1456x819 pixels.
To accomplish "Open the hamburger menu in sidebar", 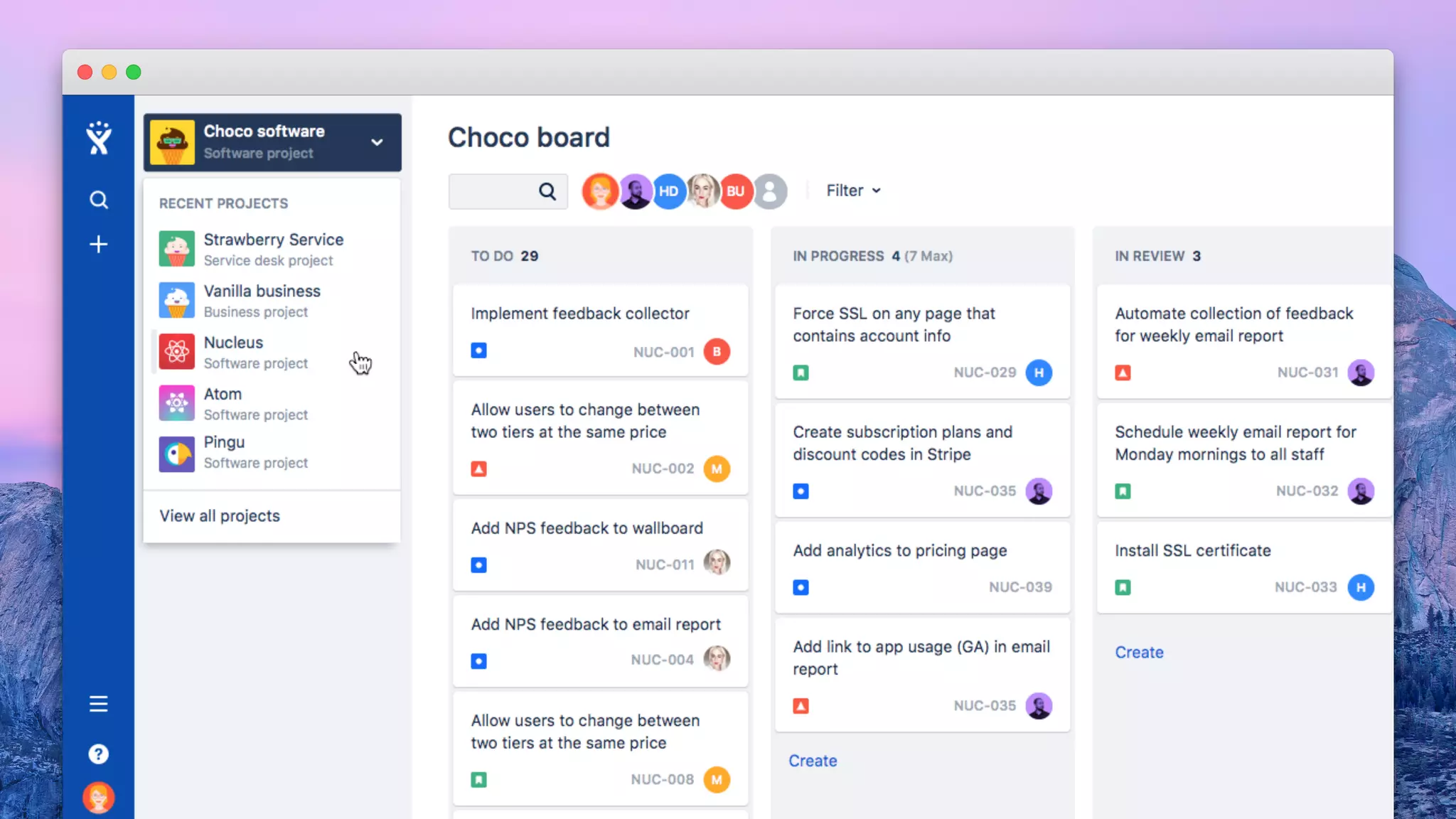I will tap(99, 704).
